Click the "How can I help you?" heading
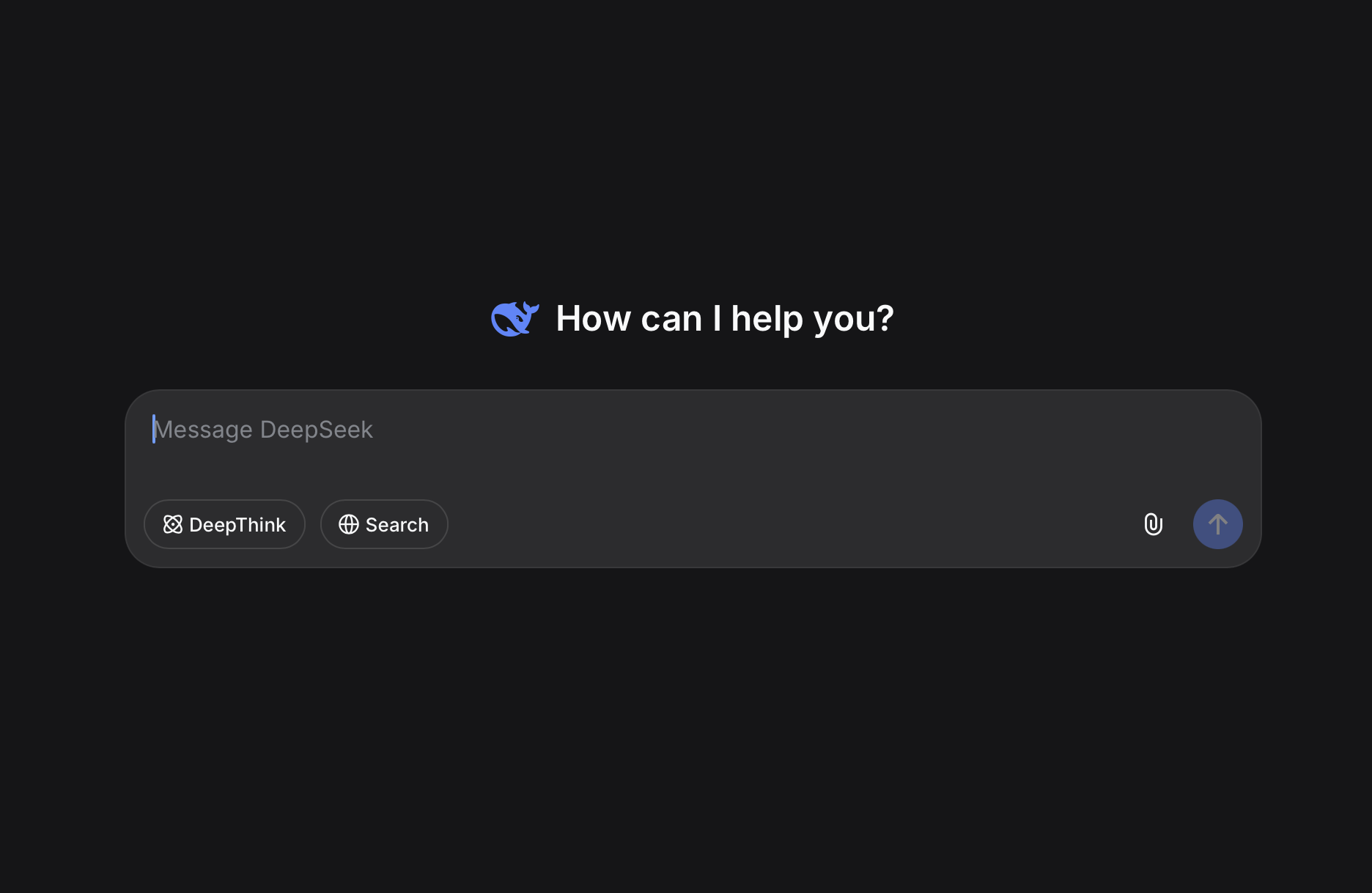The width and height of the screenshot is (1372, 893). (x=724, y=318)
